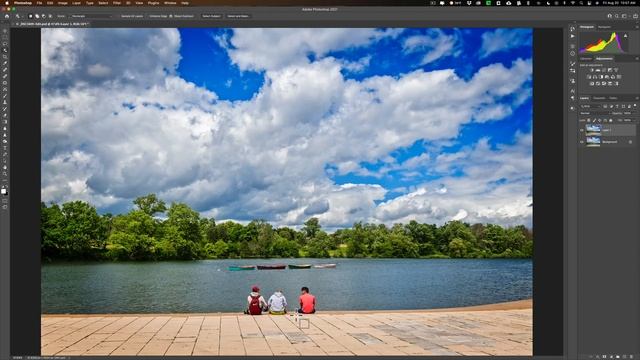Toggle Quick Mask mode icon

pos(4,201)
